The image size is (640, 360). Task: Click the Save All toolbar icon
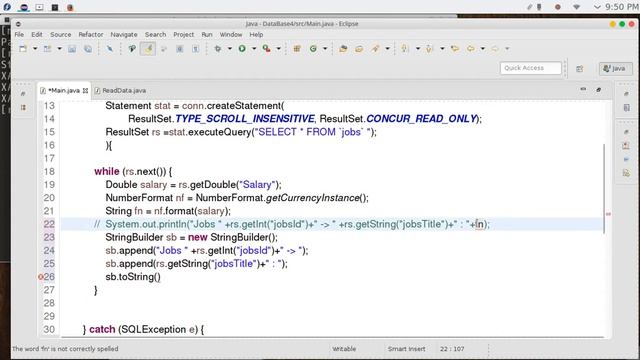pyautogui.click(x=88, y=49)
